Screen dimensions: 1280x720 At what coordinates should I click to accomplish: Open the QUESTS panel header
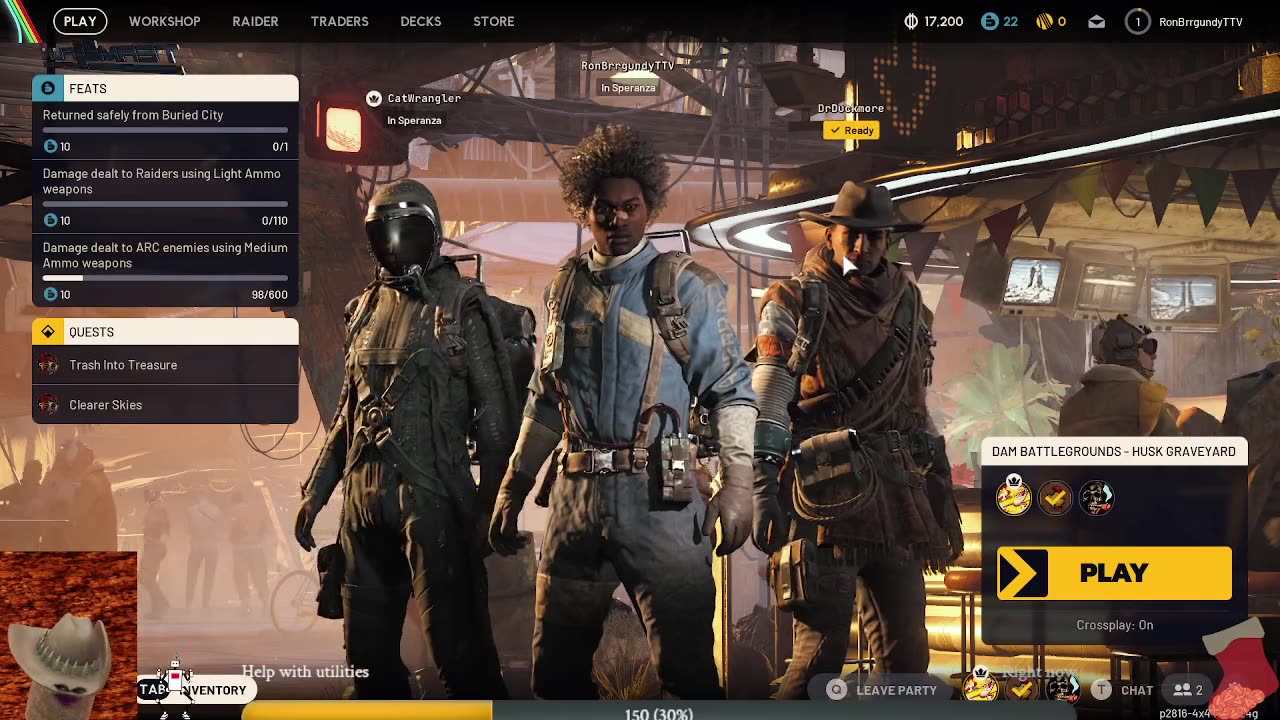click(x=165, y=332)
